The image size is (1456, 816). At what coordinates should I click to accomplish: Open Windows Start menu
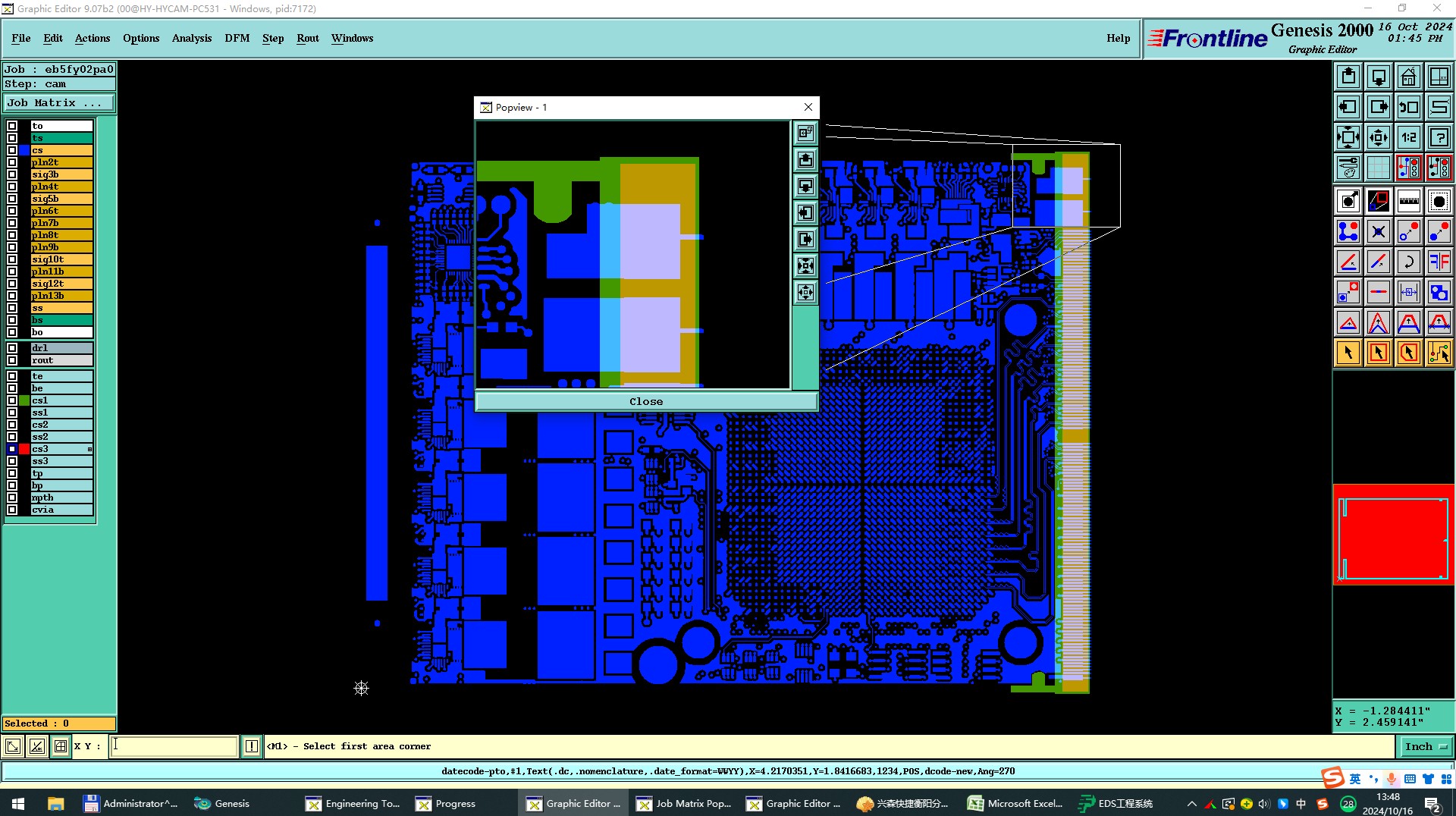pyautogui.click(x=18, y=804)
